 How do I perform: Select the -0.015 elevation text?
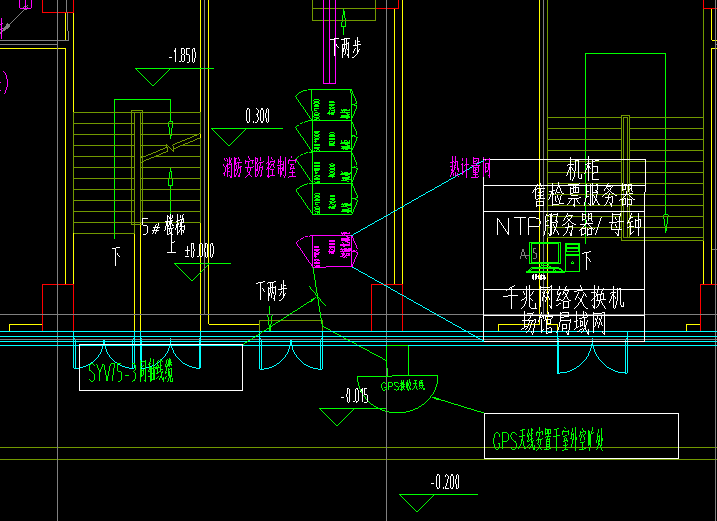(355, 395)
